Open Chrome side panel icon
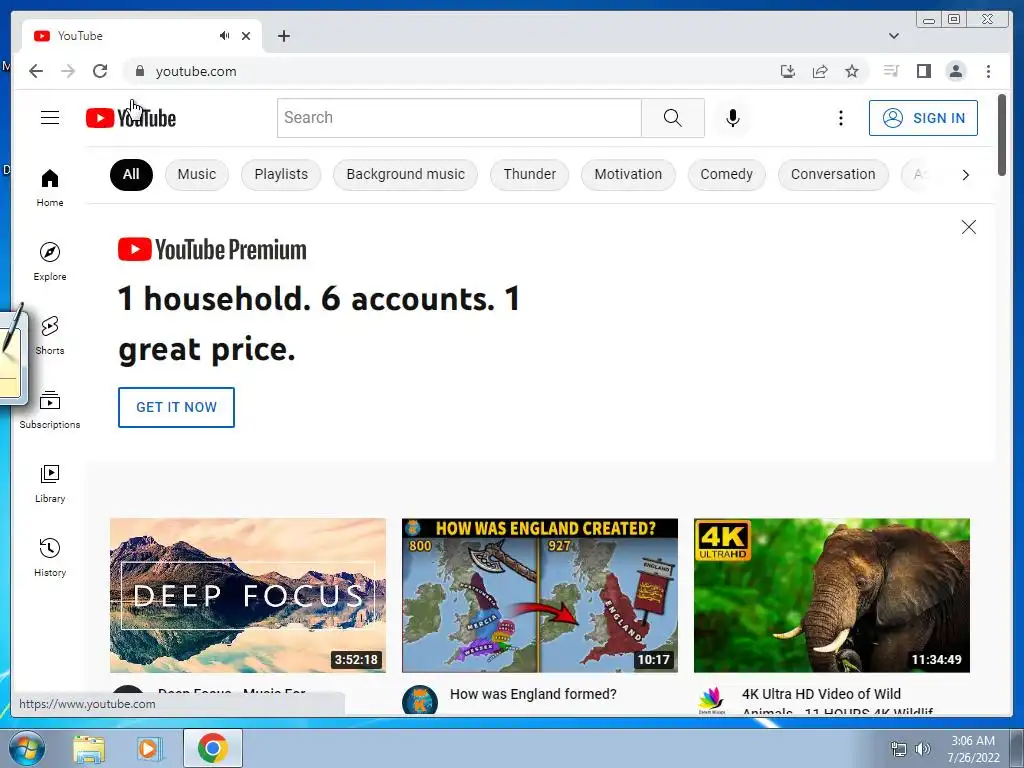Image resolution: width=1024 pixels, height=768 pixels. (x=923, y=71)
